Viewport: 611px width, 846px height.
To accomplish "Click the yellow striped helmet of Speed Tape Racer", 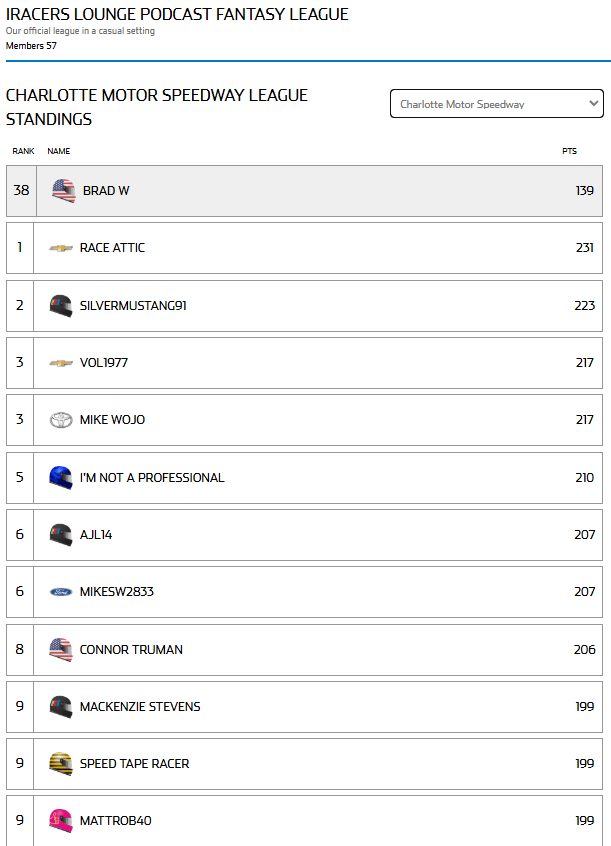I will (61, 763).
